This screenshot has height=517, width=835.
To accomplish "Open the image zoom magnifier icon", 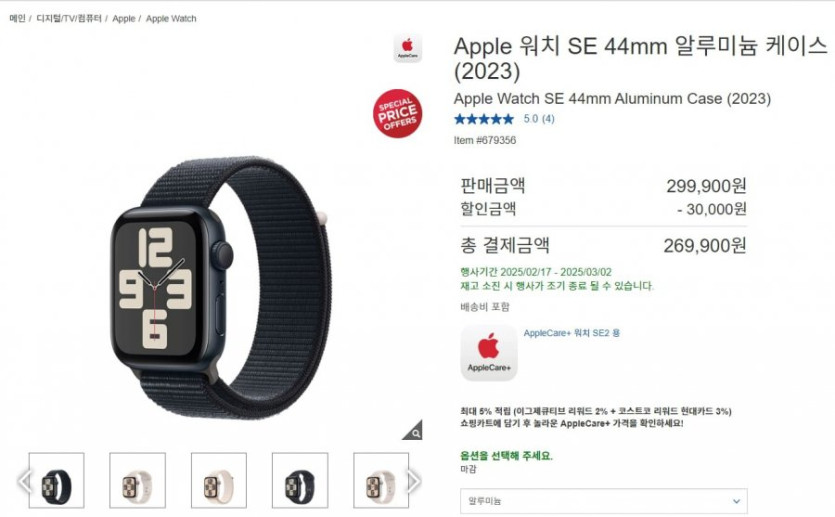I will coord(413,430).
